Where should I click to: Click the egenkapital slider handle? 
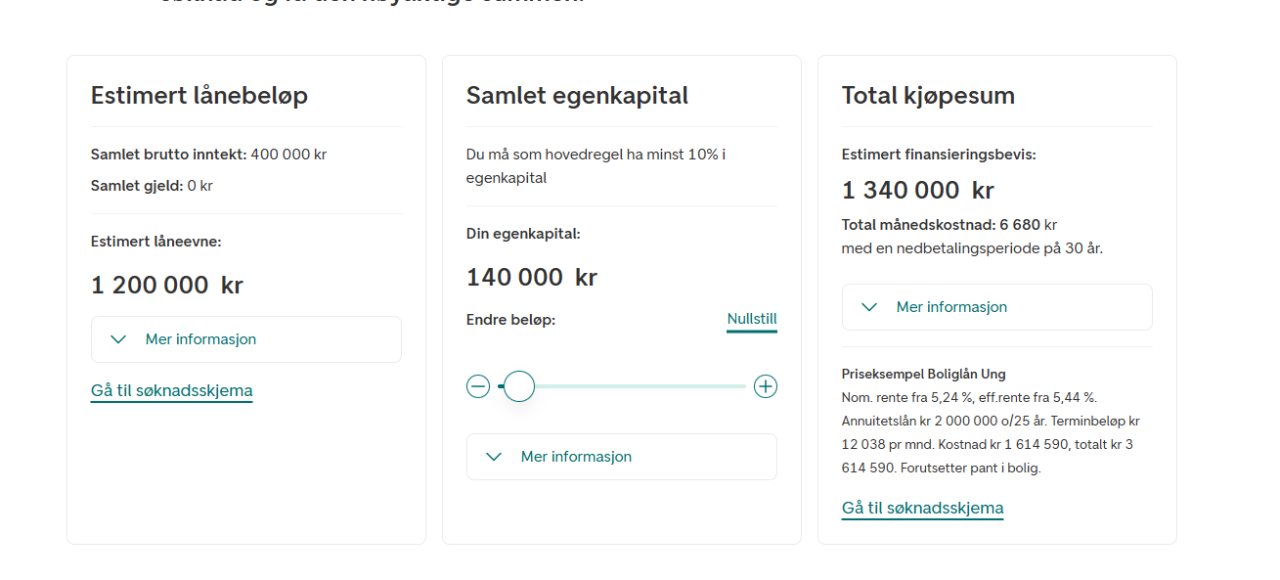[519, 386]
